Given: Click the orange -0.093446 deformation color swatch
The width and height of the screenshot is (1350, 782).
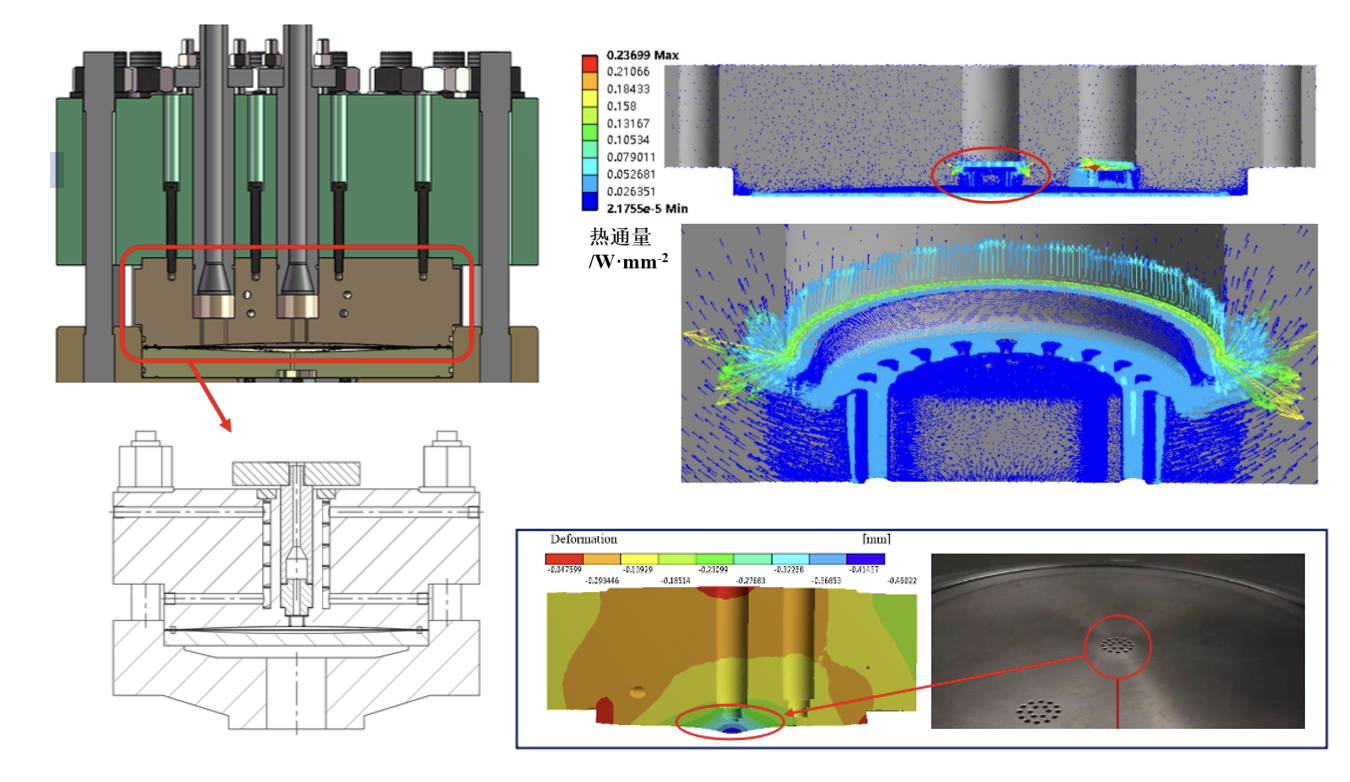Looking at the screenshot, I should [x=603, y=558].
